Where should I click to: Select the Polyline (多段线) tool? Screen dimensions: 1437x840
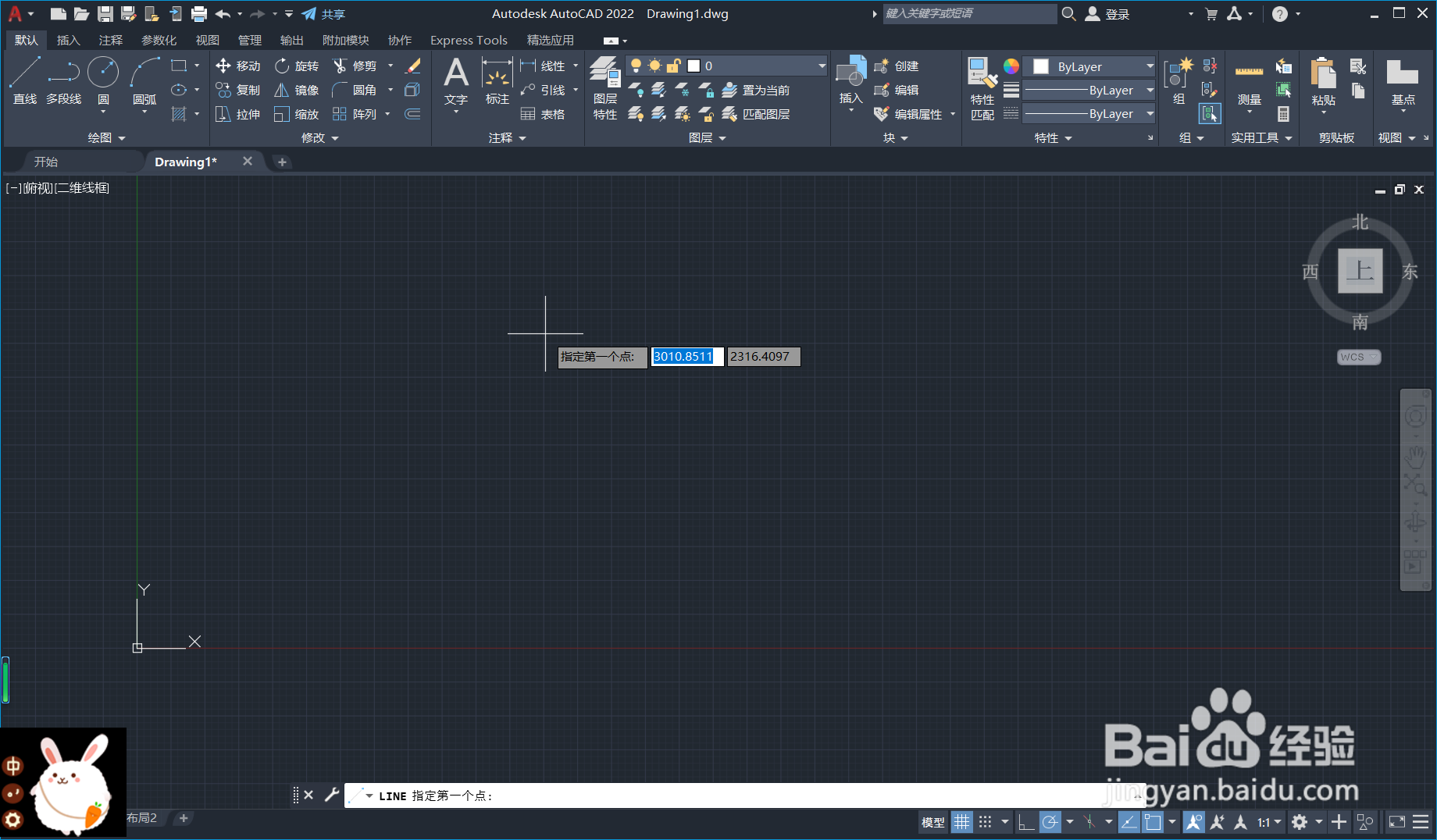pyautogui.click(x=63, y=80)
